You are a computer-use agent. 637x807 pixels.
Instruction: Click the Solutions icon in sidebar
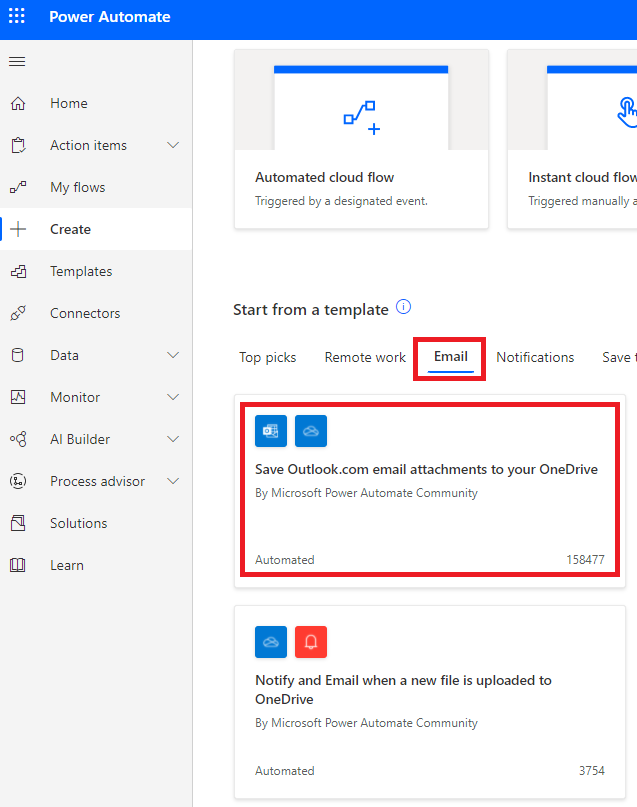click(x=18, y=523)
